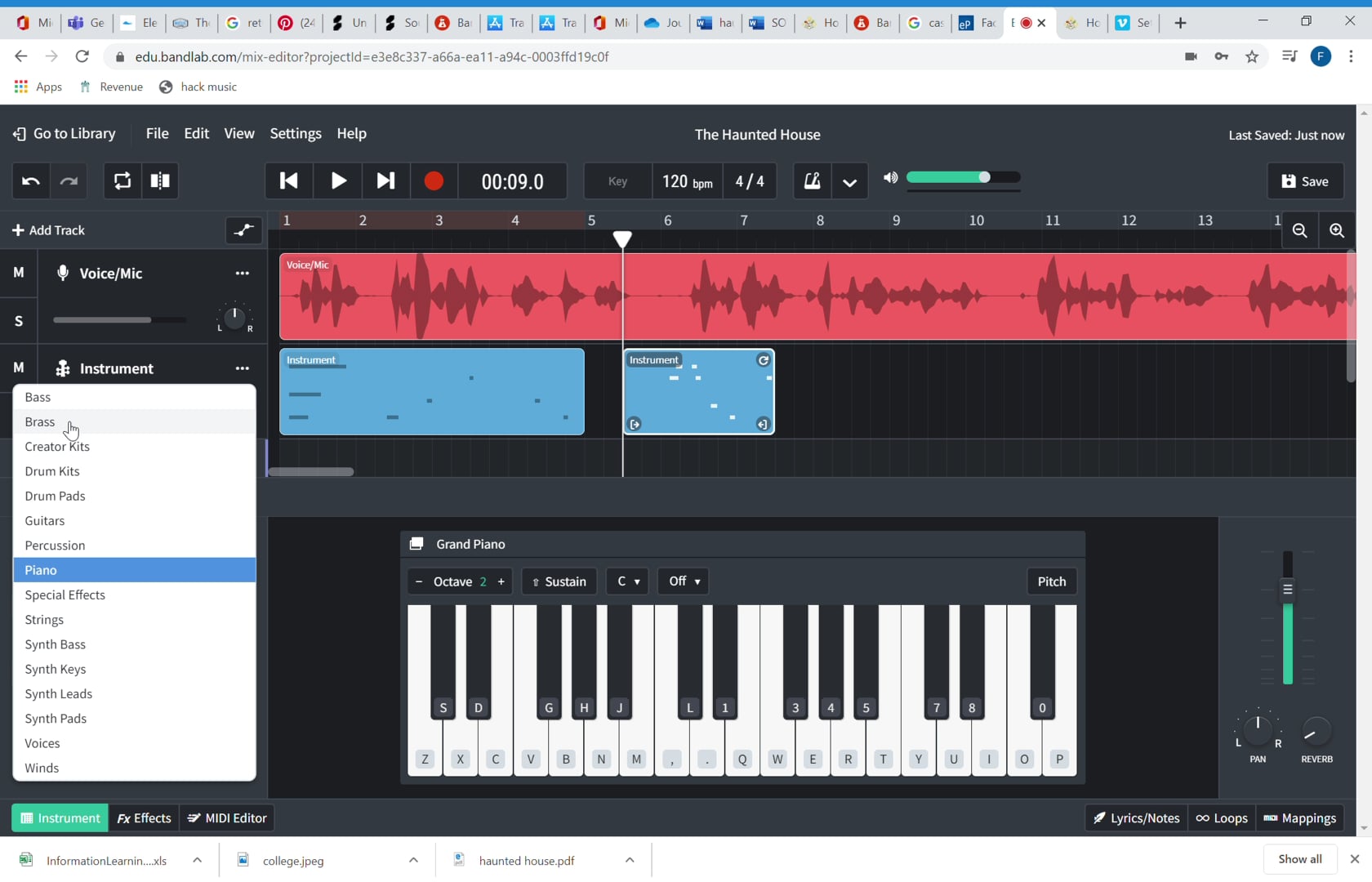Open the Voice/Mic track options menu
1372x882 pixels.
[x=242, y=274]
